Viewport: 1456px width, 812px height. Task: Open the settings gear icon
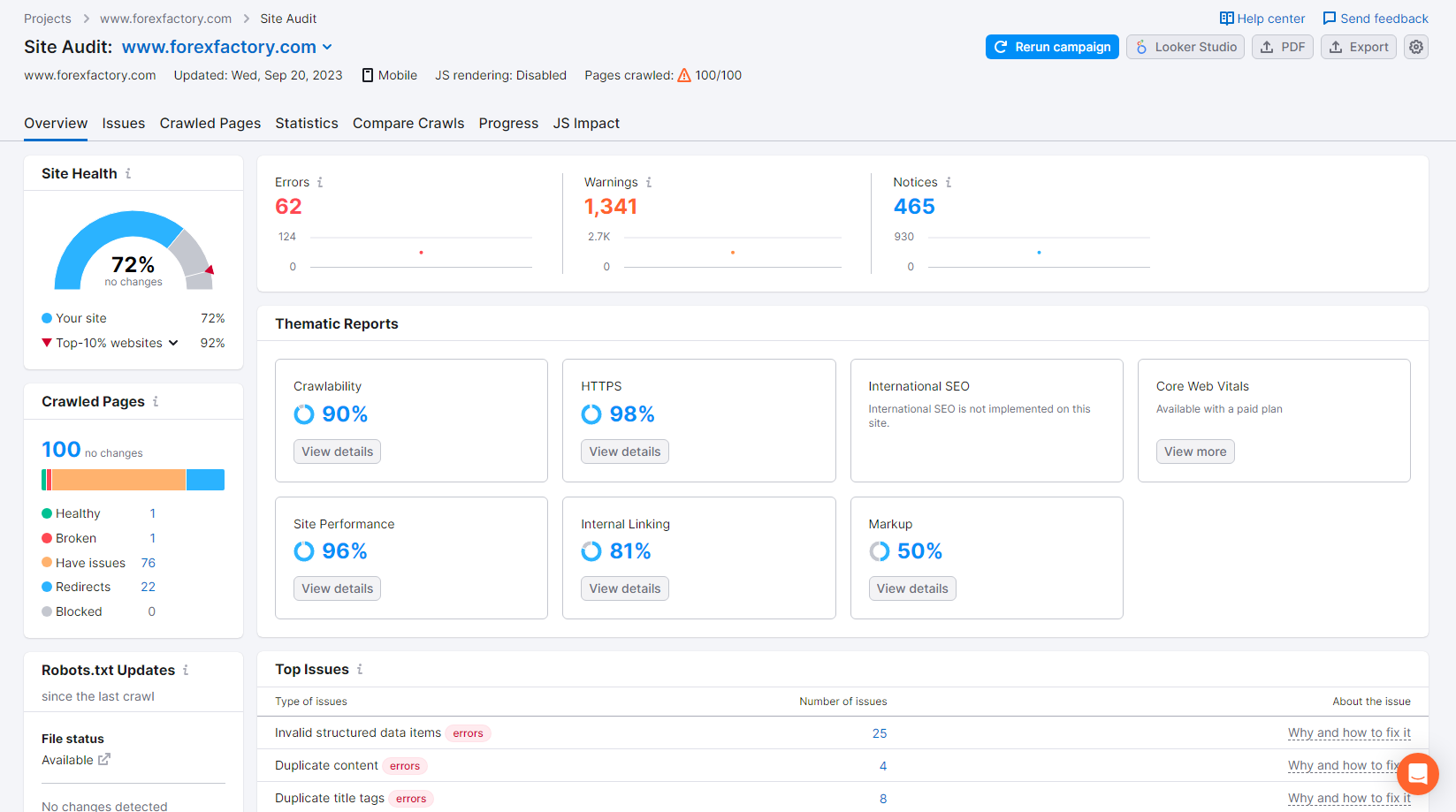coord(1416,47)
